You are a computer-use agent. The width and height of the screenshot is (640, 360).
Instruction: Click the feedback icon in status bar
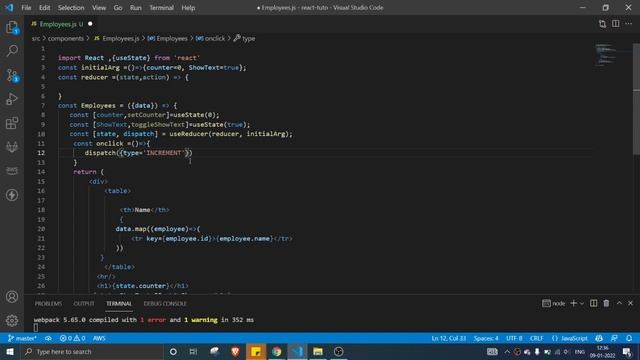[x=614, y=338]
